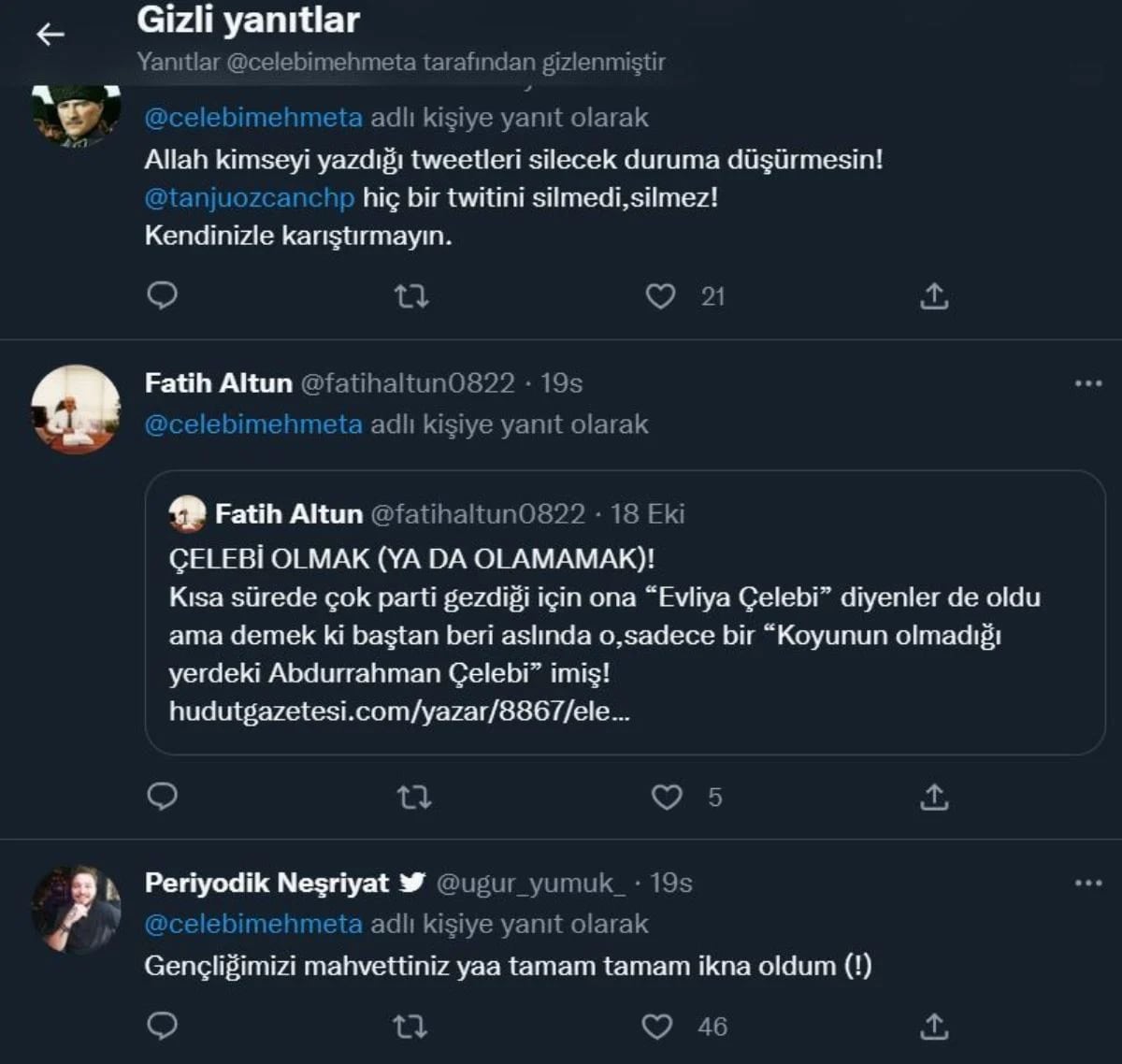The image size is (1122, 1064).
Task: Open more options on Periyodik Neşriyat's tweet
Action: (x=1088, y=883)
